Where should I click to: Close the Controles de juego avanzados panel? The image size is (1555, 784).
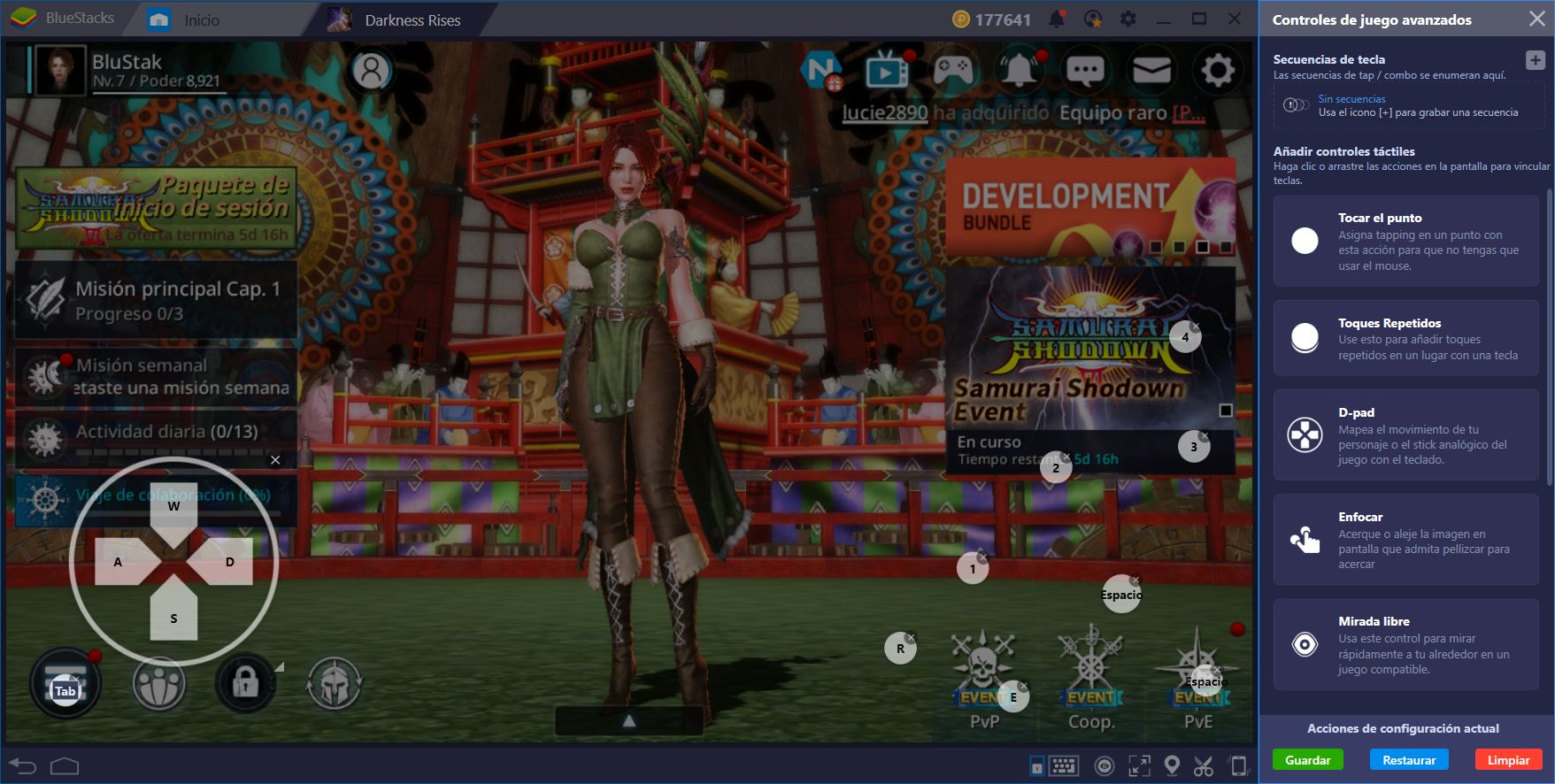point(1537,19)
